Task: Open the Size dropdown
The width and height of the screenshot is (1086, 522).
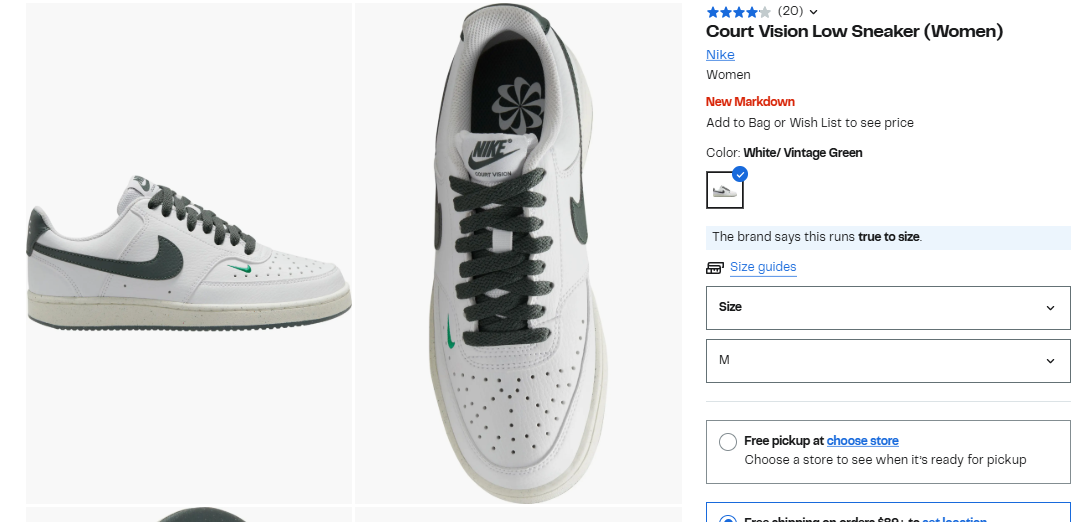Action: point(888,307)
